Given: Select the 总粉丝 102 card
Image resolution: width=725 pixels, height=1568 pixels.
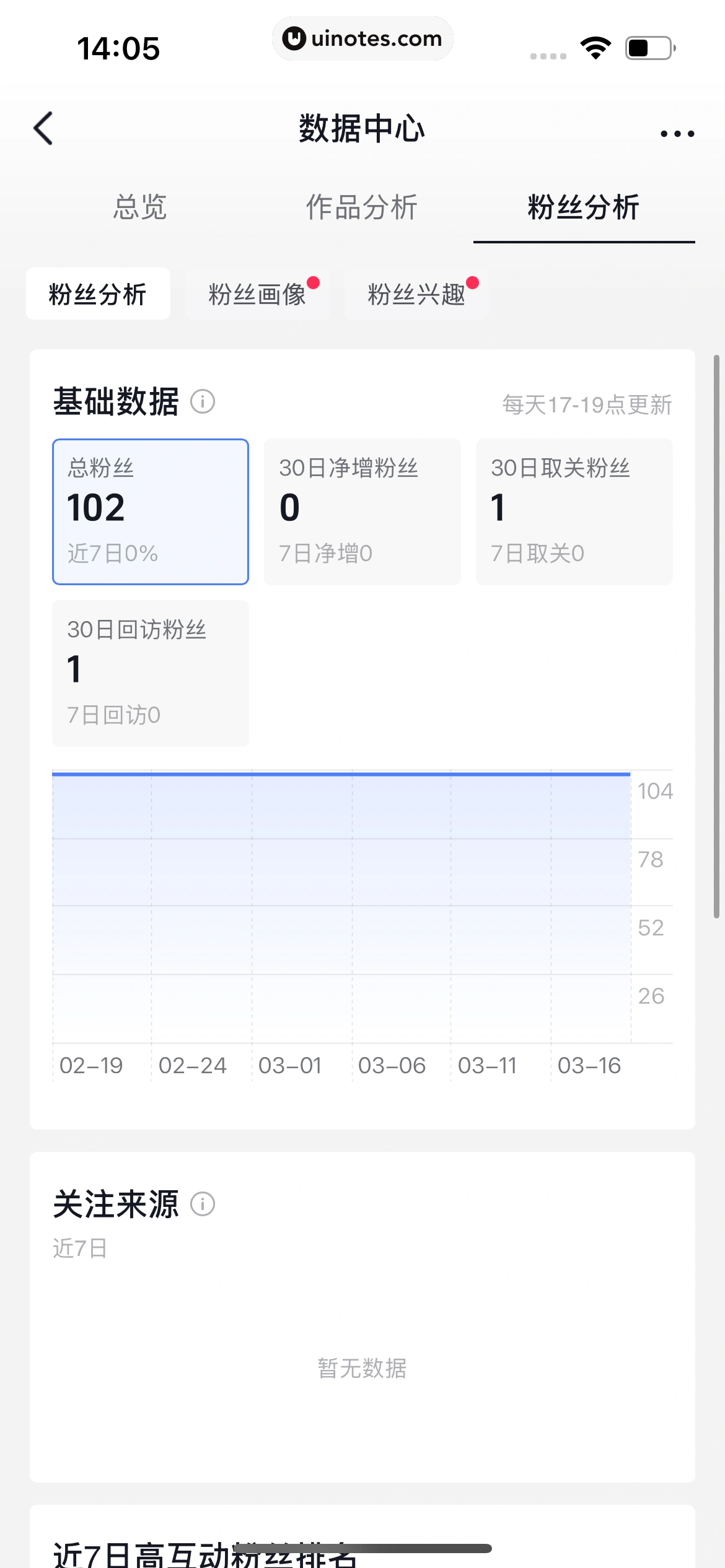Looking at the screenshot, I should [x=151, y=512].
